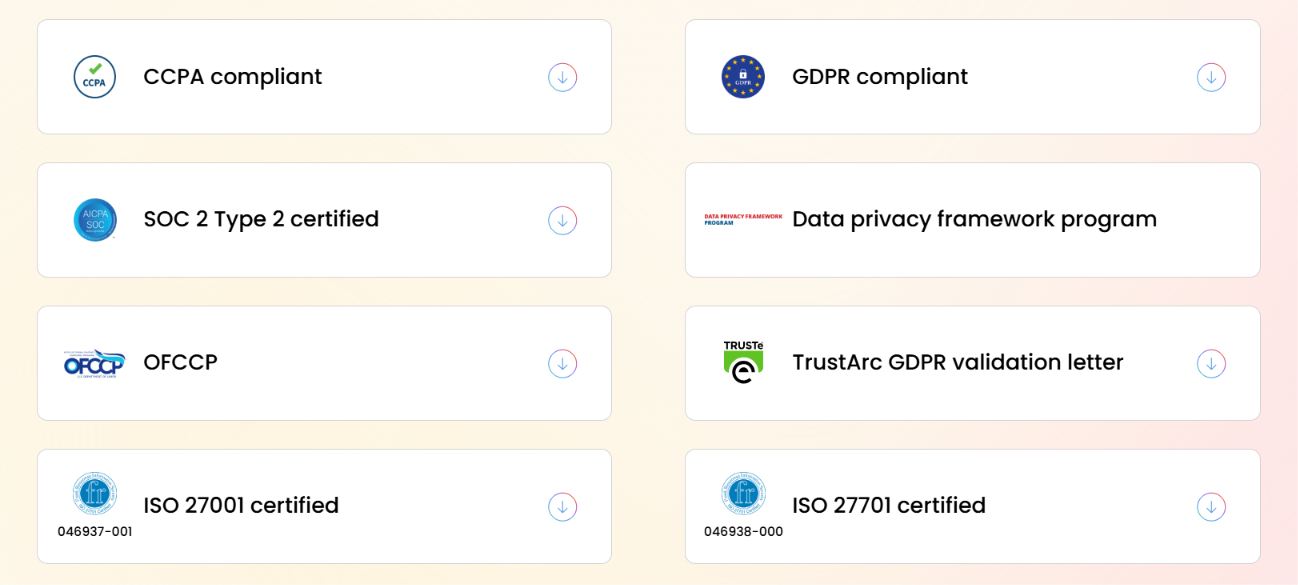Click the 'CCPA compliant' title
The height and width of the screenshot is (585, 1298).
point(233,77)
